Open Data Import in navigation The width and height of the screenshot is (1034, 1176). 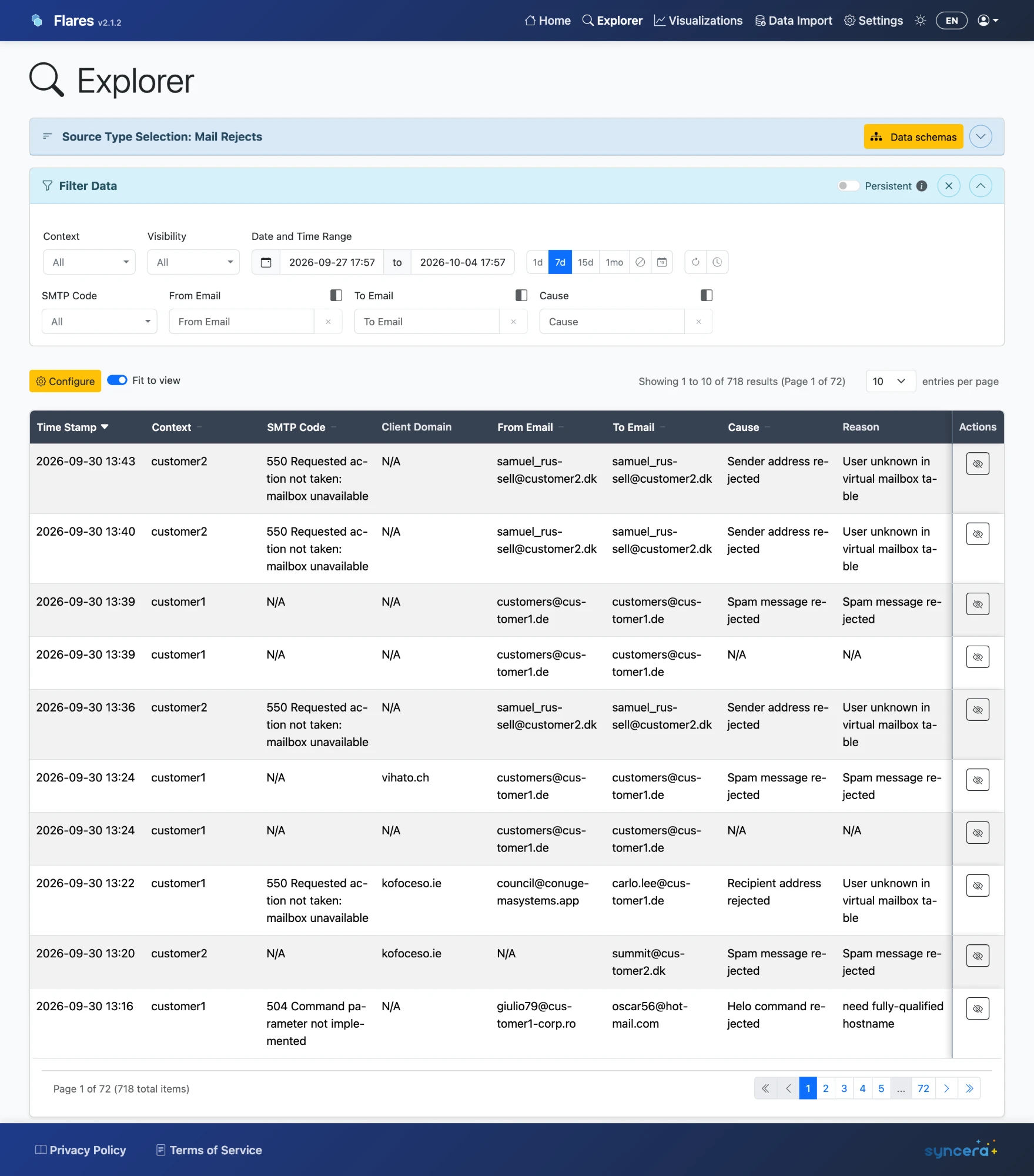tap(794, 21)
